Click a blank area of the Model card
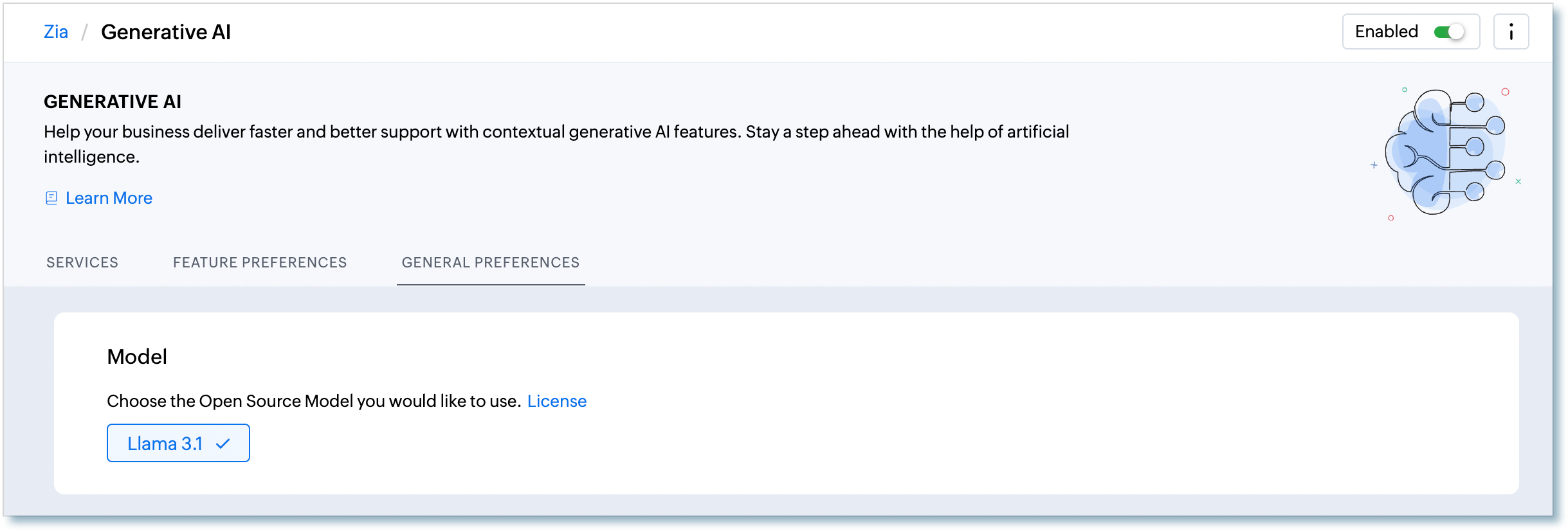Screen dimensions: 1568x531 click(x=965, y=418)
